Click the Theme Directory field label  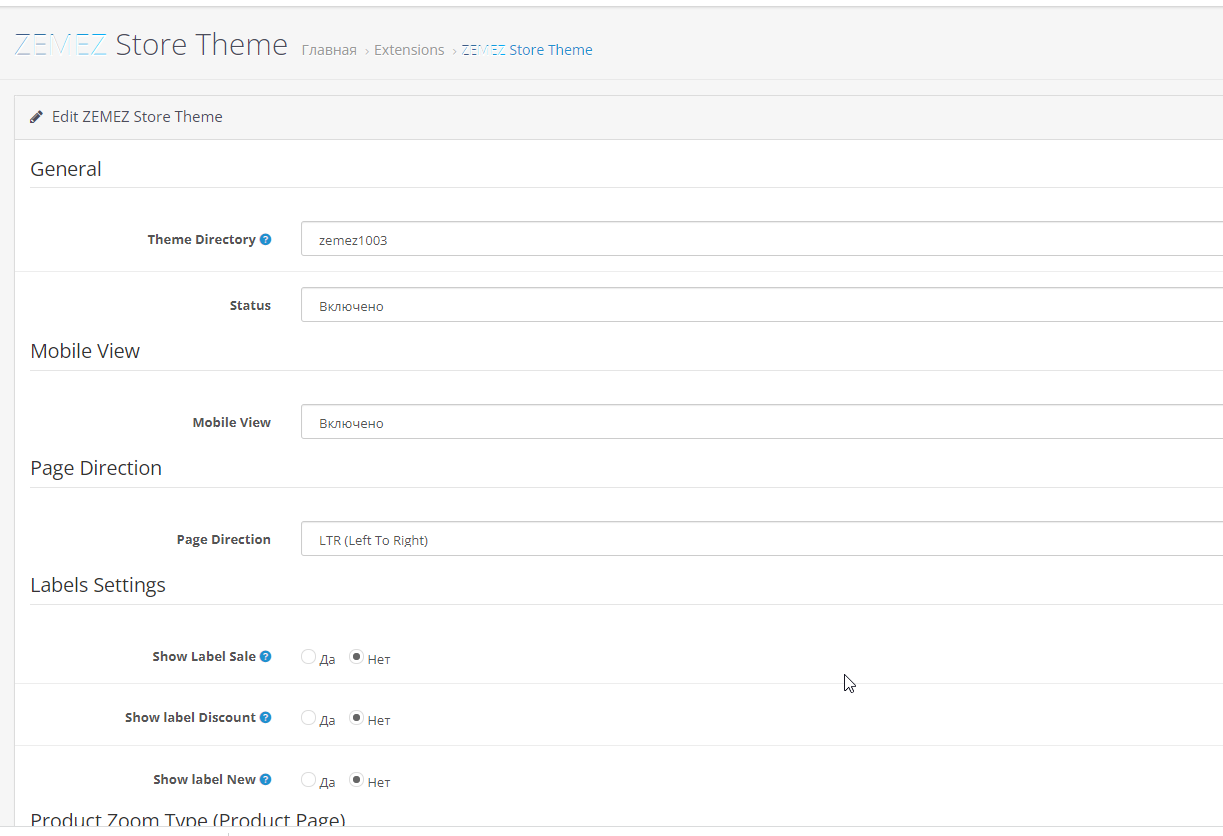click(x=201, y=240)
